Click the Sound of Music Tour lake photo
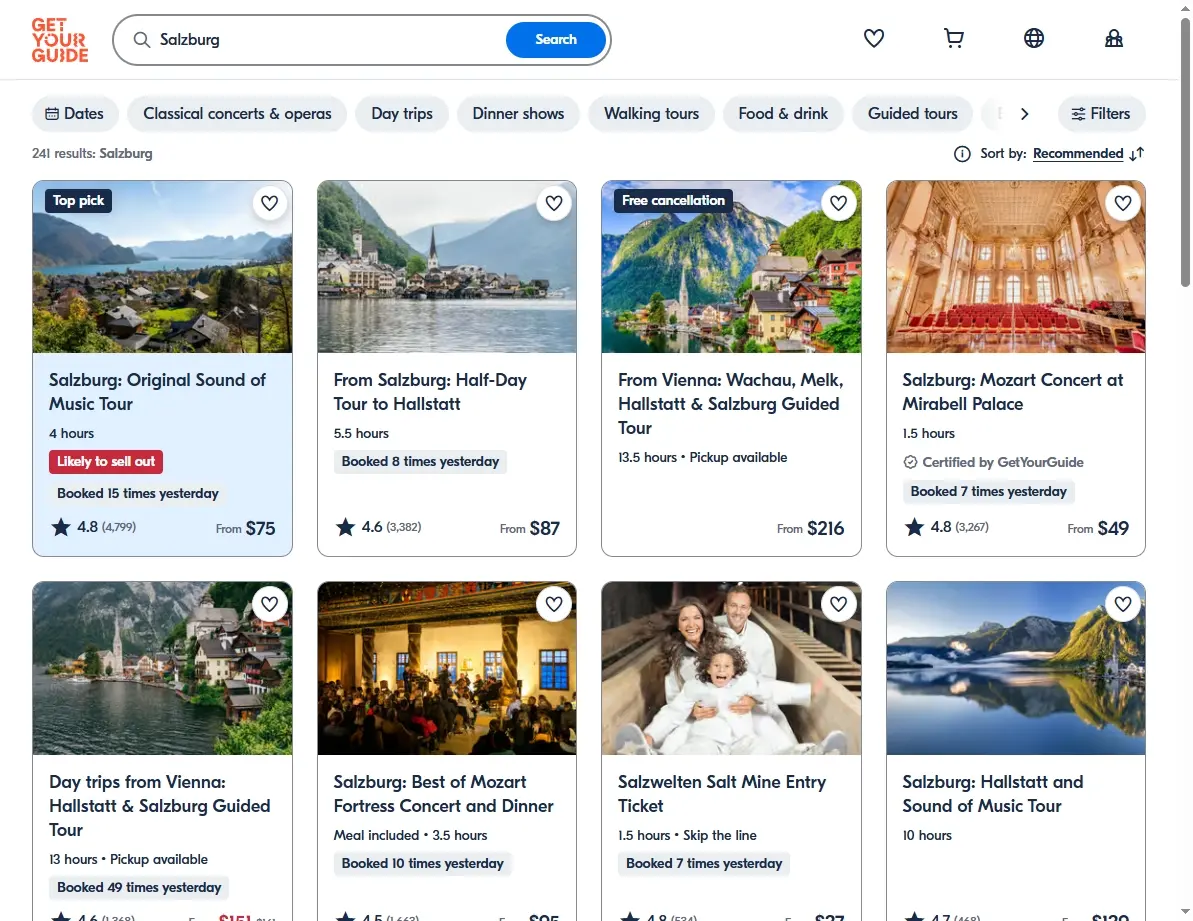The image size is (1193, 921). click(x=162, y=267)
